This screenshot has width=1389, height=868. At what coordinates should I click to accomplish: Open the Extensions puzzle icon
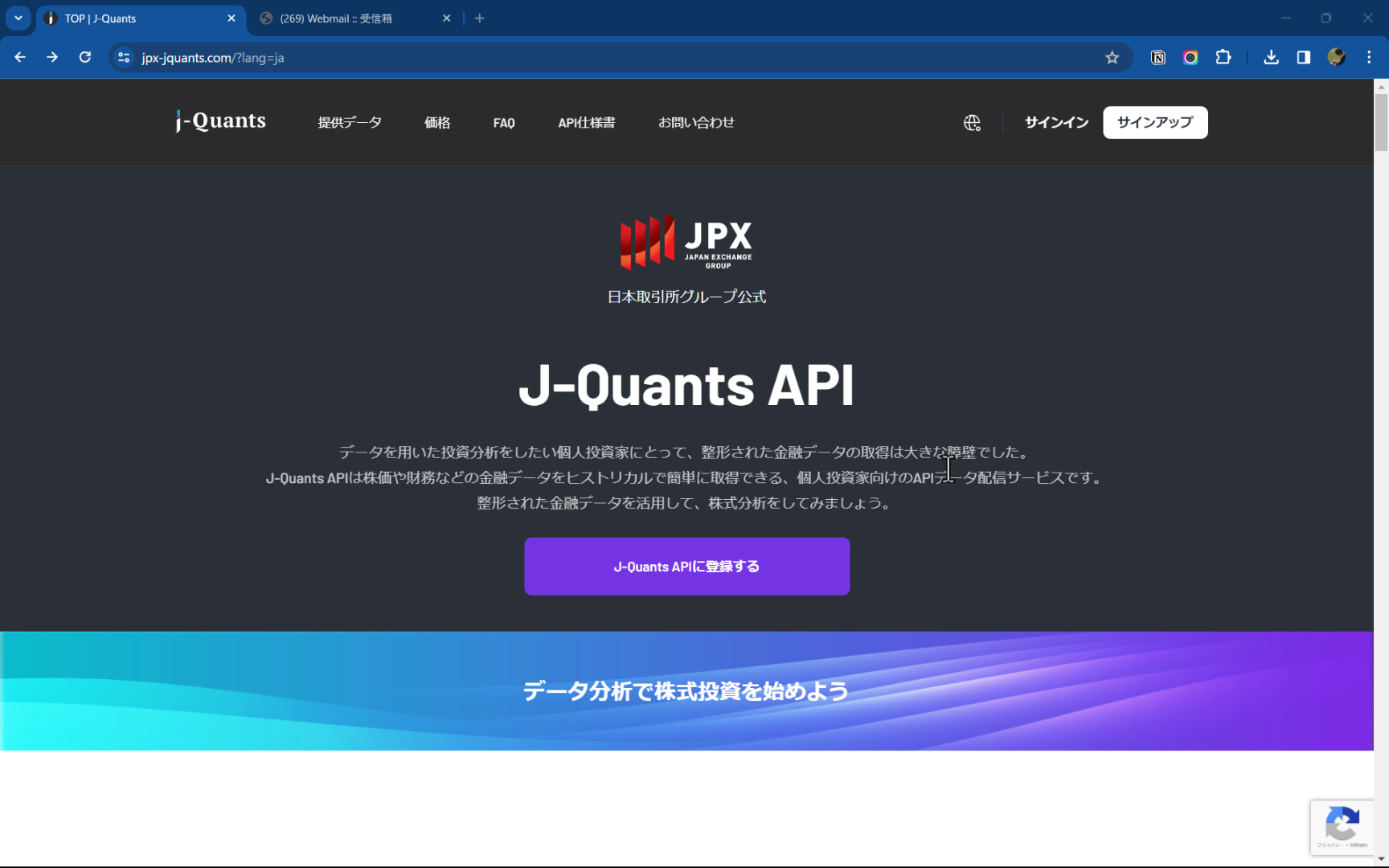[1223, 57]
